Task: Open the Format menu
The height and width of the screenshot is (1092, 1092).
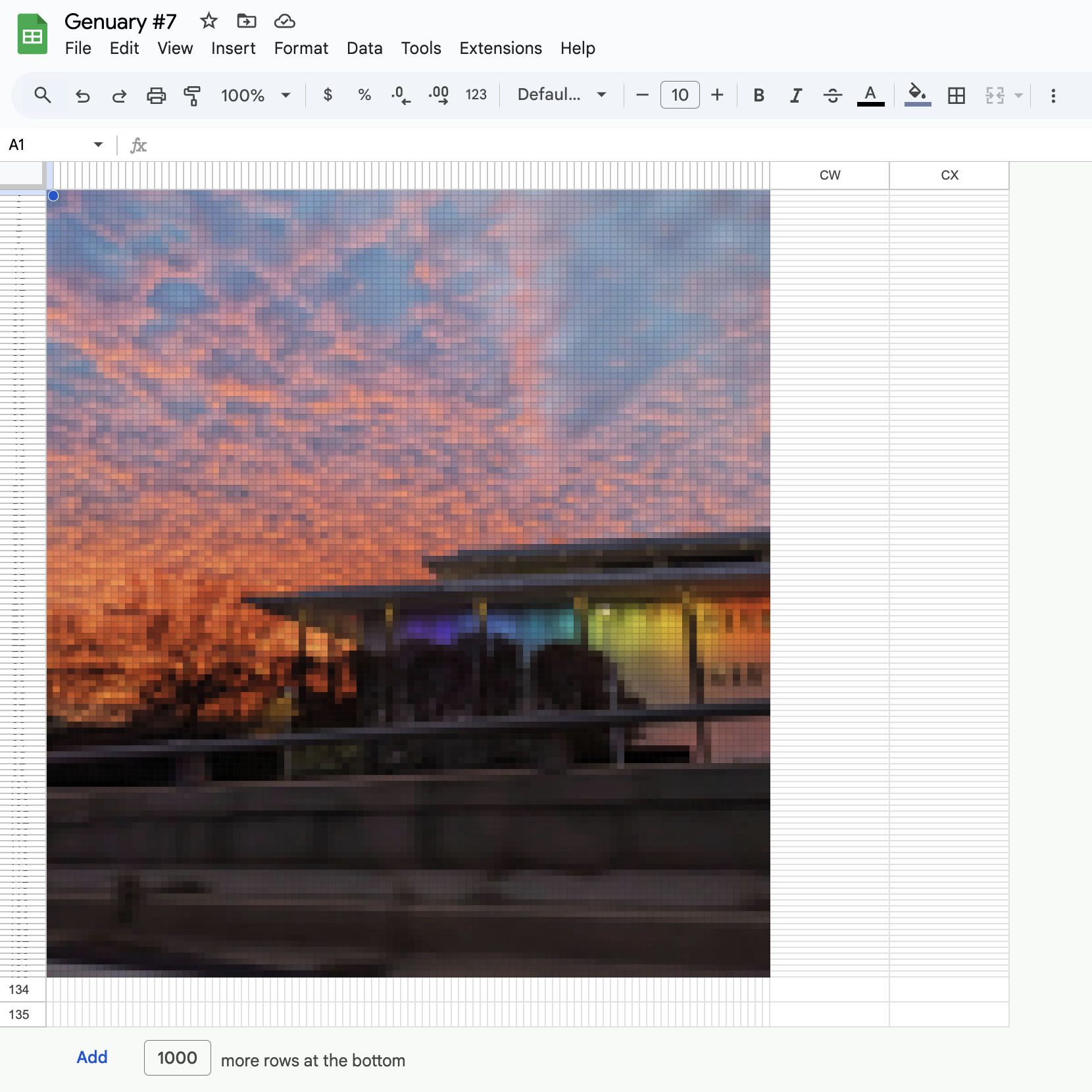Action: 301,48
